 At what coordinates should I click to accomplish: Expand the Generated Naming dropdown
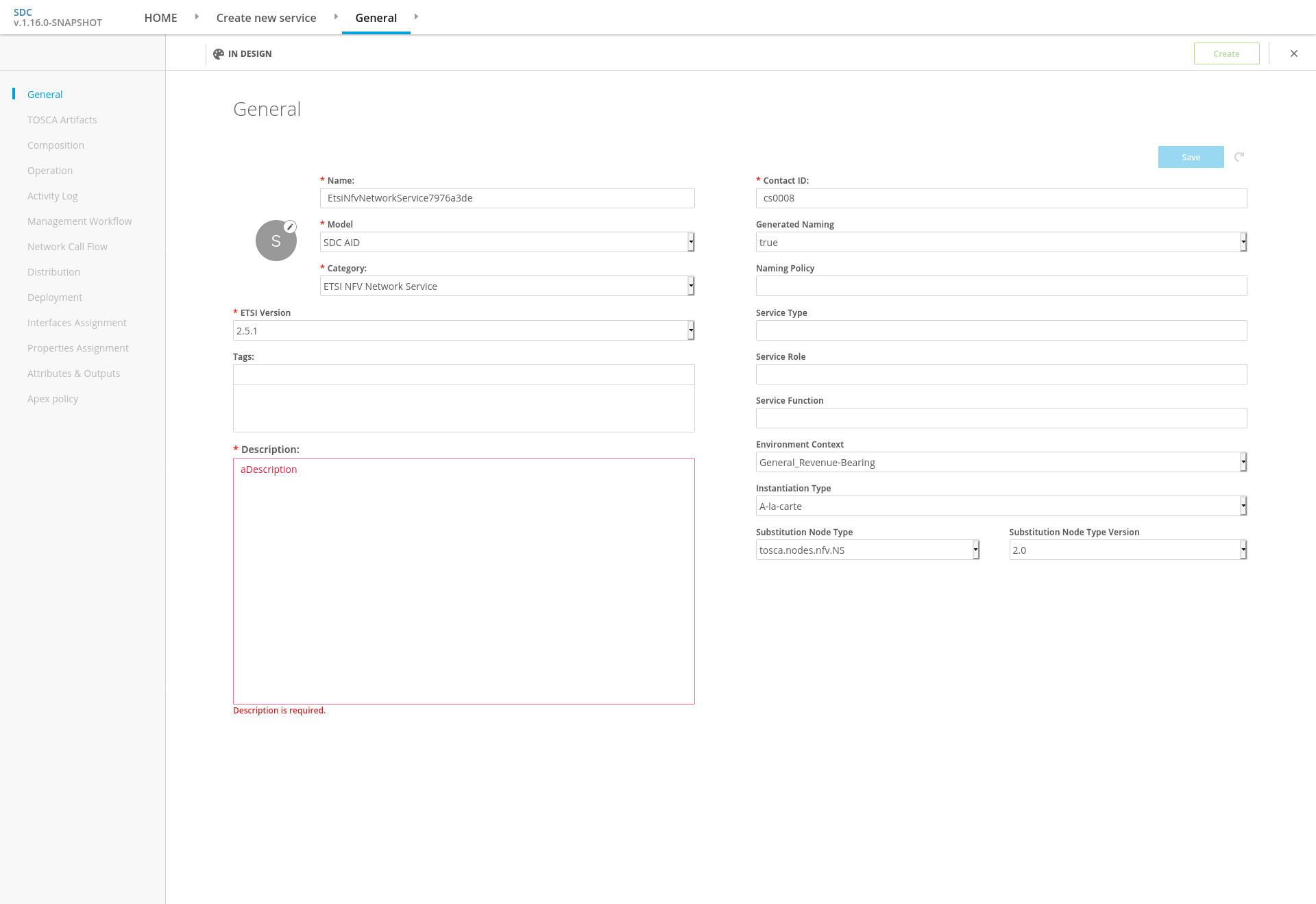point(1001,242)
